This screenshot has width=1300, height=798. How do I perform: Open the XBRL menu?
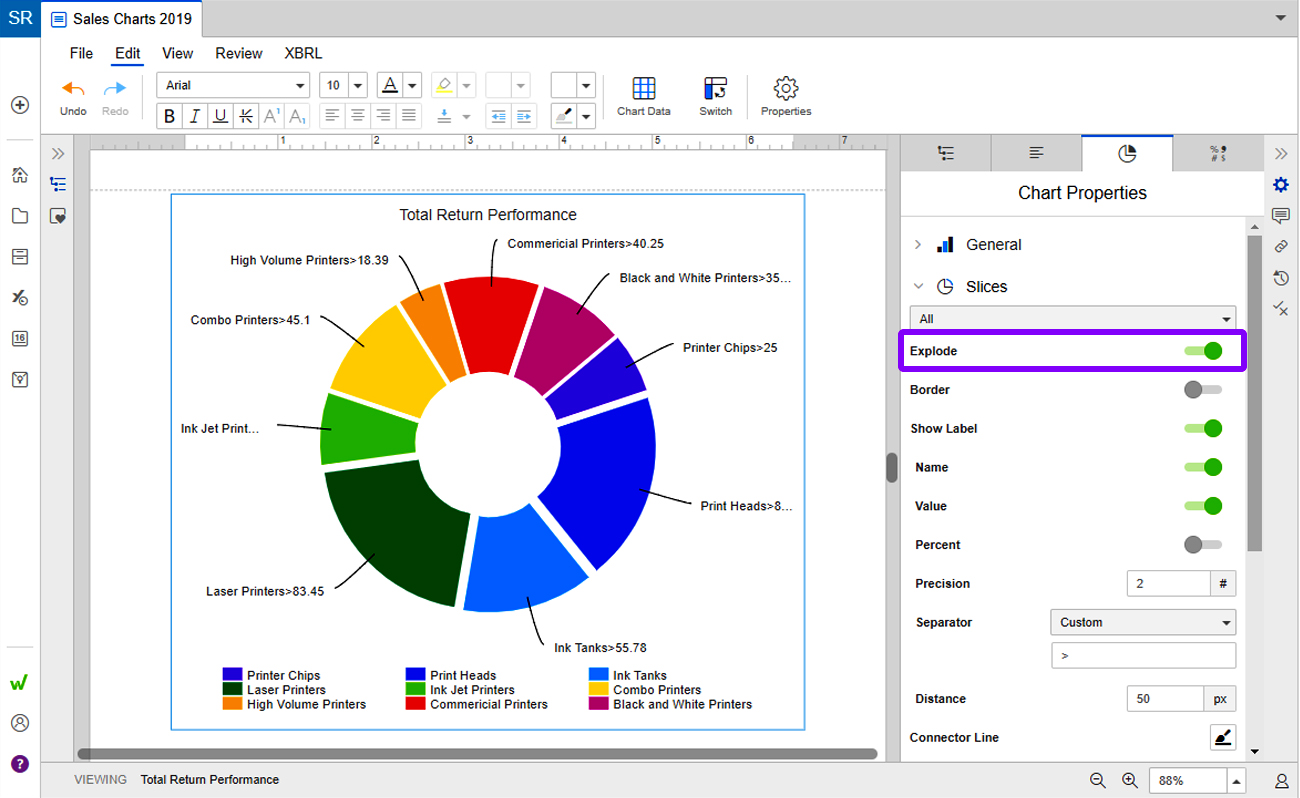pos(303,53)
